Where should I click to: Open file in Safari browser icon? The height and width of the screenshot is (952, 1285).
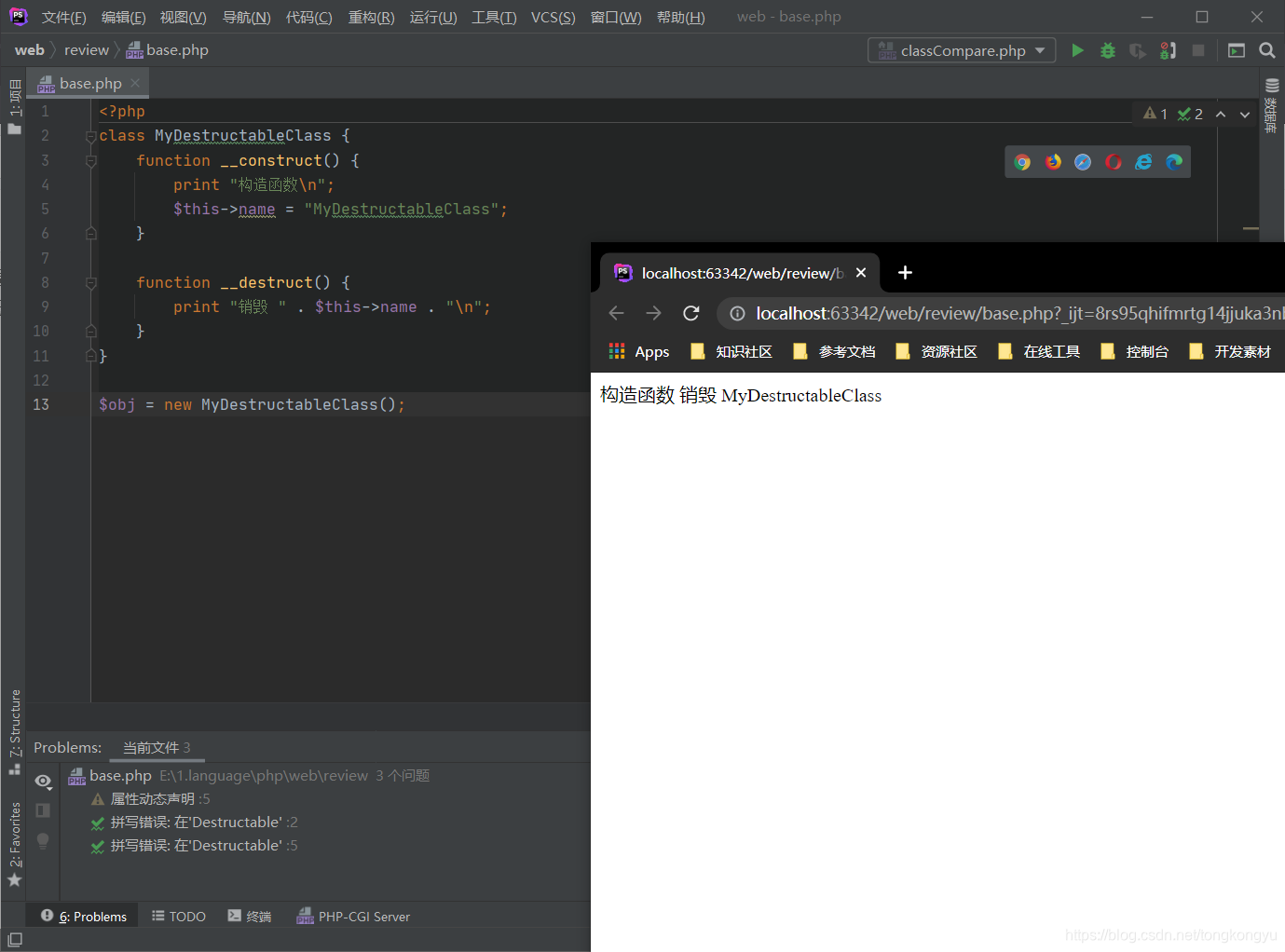(1083, 162)
